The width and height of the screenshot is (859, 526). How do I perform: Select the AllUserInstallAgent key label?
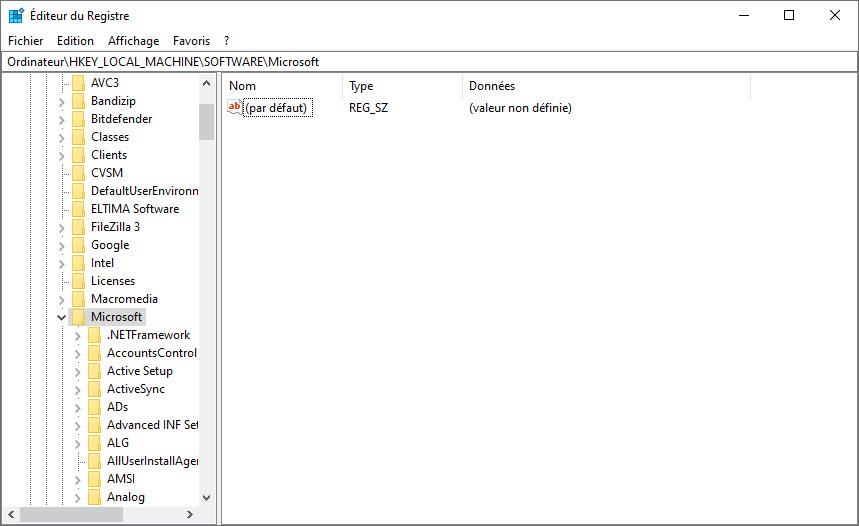pyautogui.click(x=152, y=461)
